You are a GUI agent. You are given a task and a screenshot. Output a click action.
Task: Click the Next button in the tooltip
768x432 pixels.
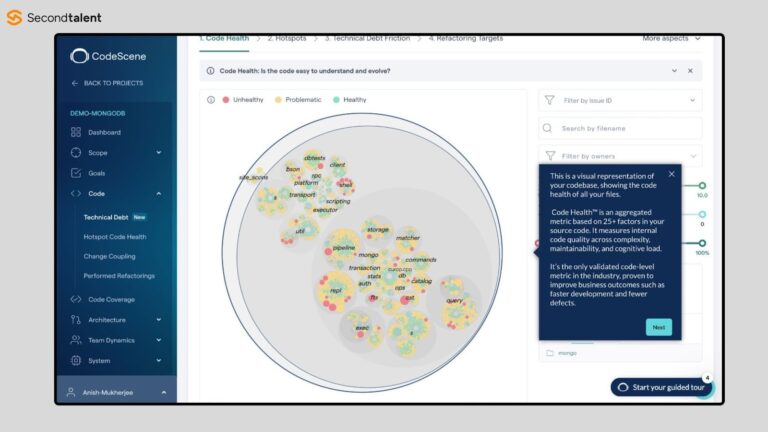[659, 327]
